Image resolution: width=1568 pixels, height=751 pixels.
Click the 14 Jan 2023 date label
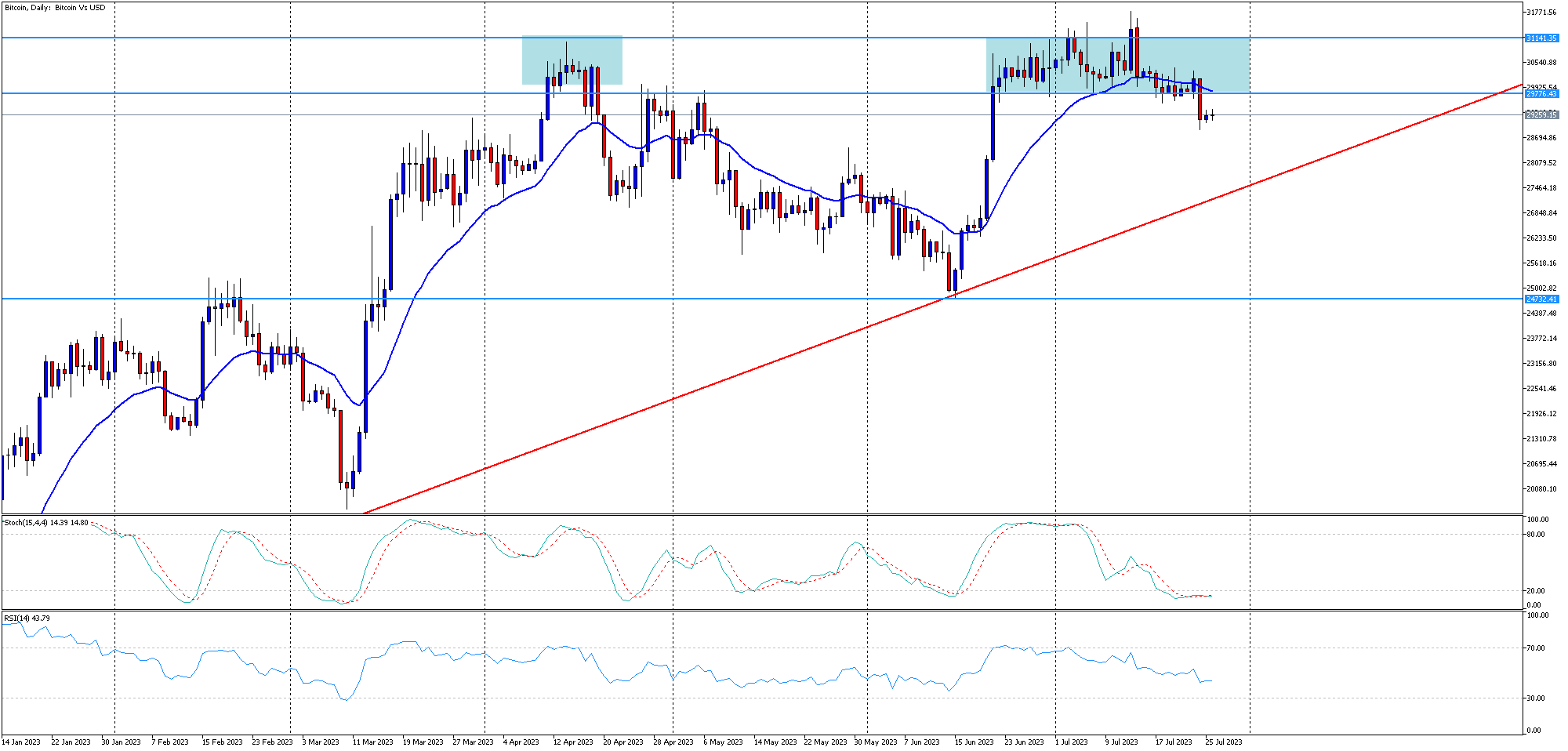[21, 742]
